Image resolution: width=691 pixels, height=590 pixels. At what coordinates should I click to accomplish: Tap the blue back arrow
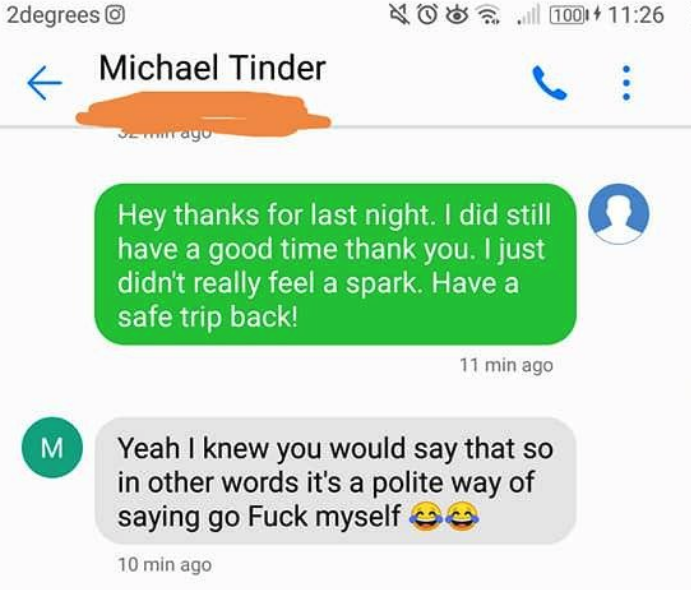tap(45, 83)
